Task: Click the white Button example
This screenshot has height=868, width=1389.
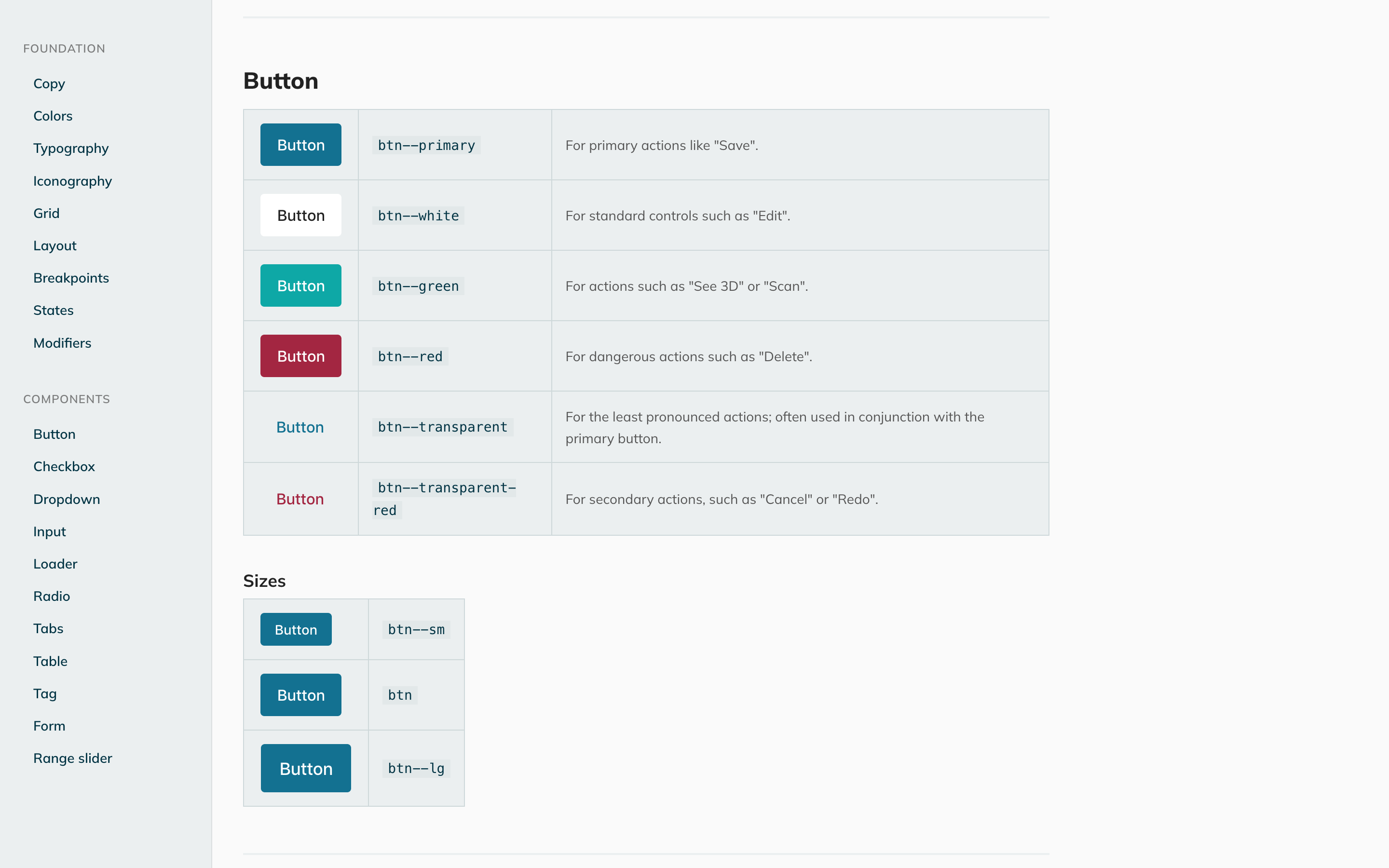Action: coord(301,215)
